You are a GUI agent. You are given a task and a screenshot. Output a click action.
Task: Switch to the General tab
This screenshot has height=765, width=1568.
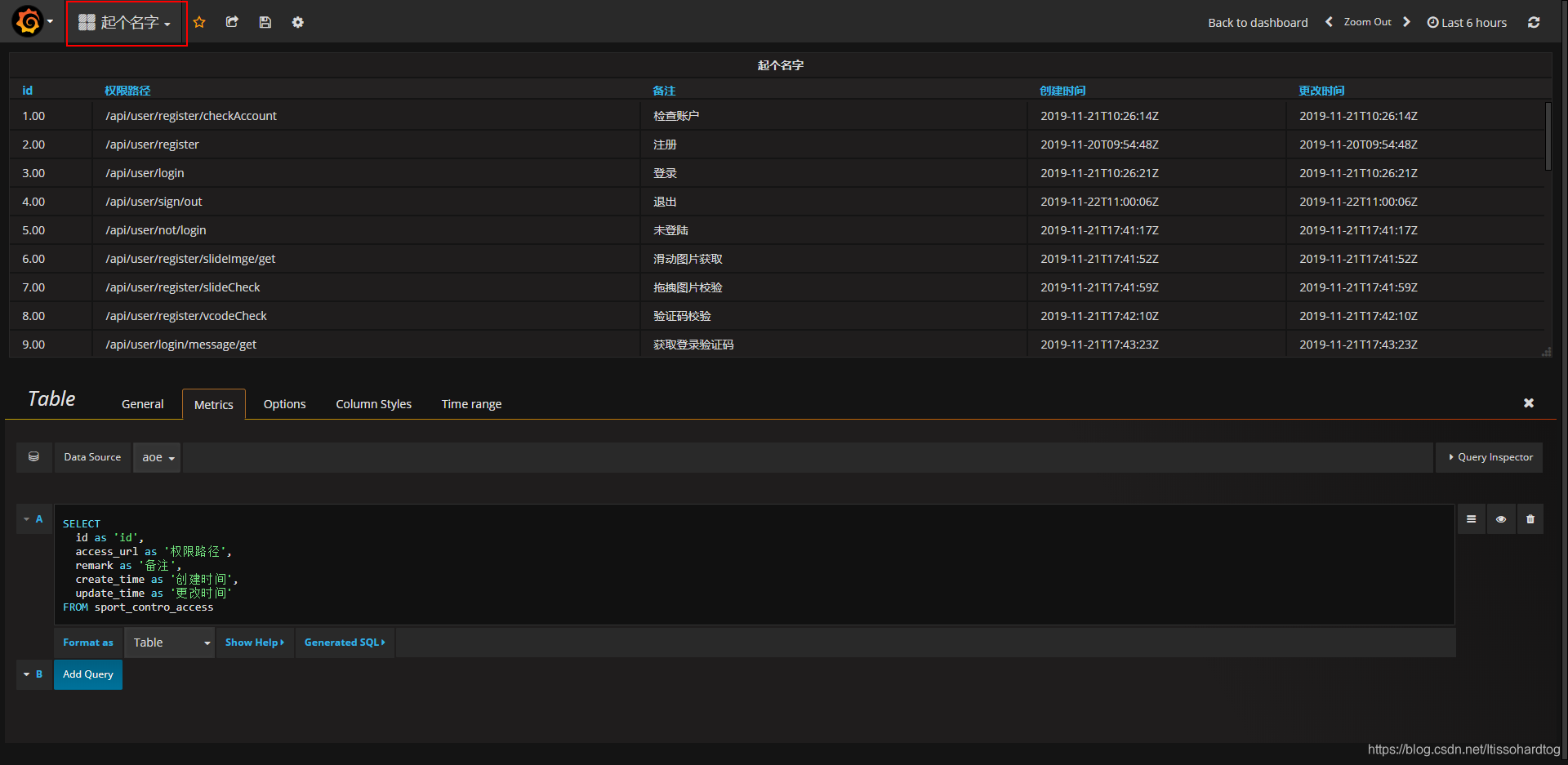pos(143,404)
